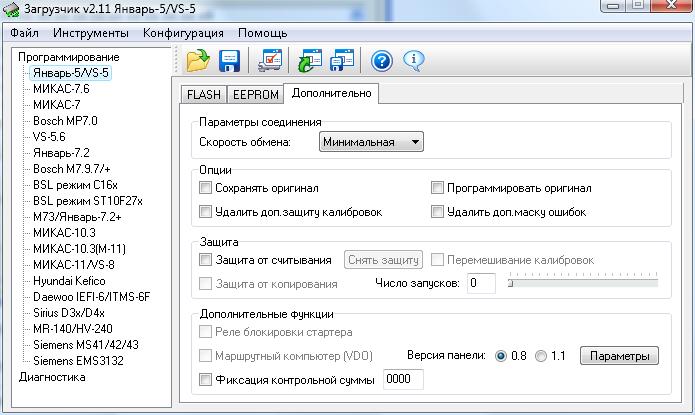
Task: Click the Параметры button
Action: pos(619,356)
